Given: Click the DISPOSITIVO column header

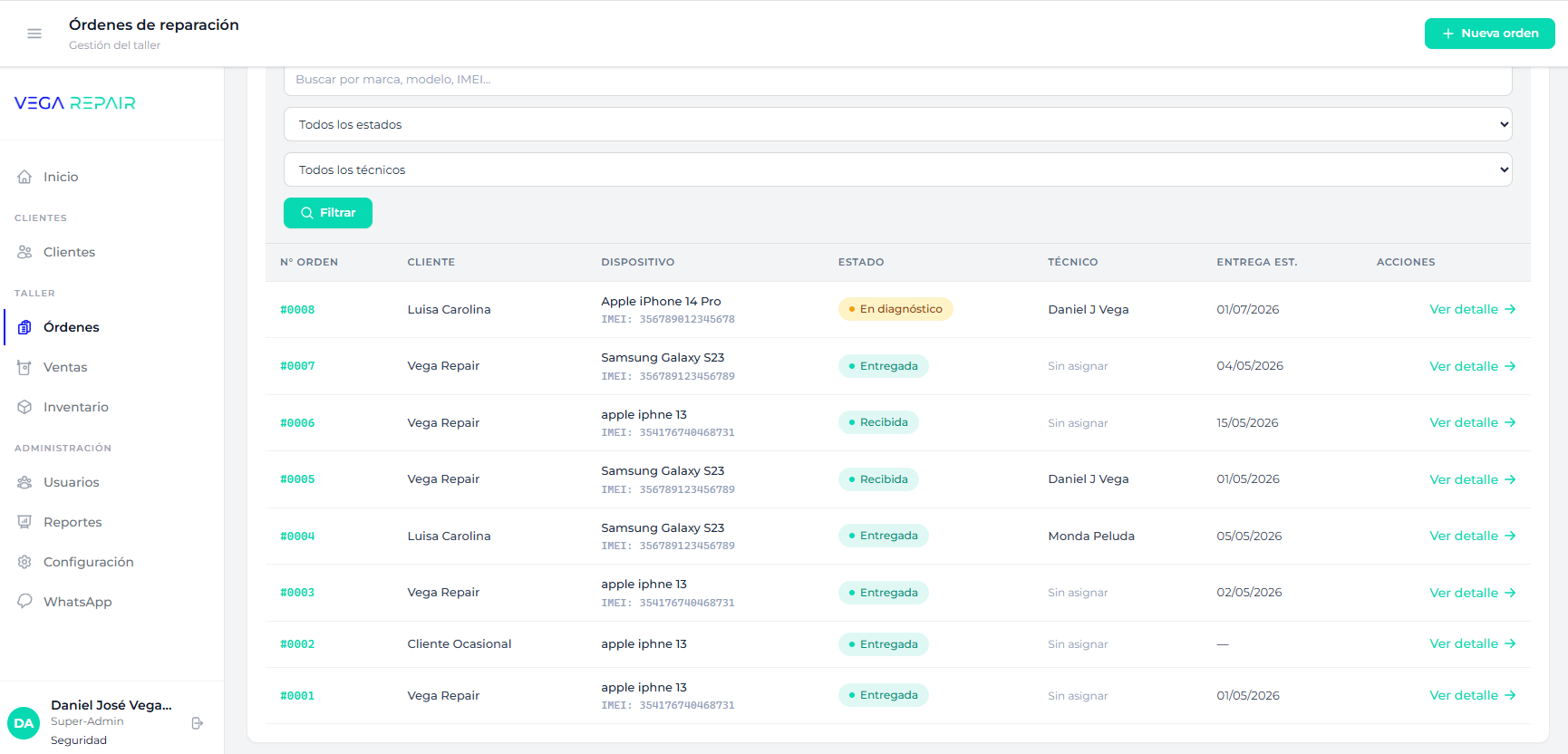Looking at the screenshot, I should [638, 262].
